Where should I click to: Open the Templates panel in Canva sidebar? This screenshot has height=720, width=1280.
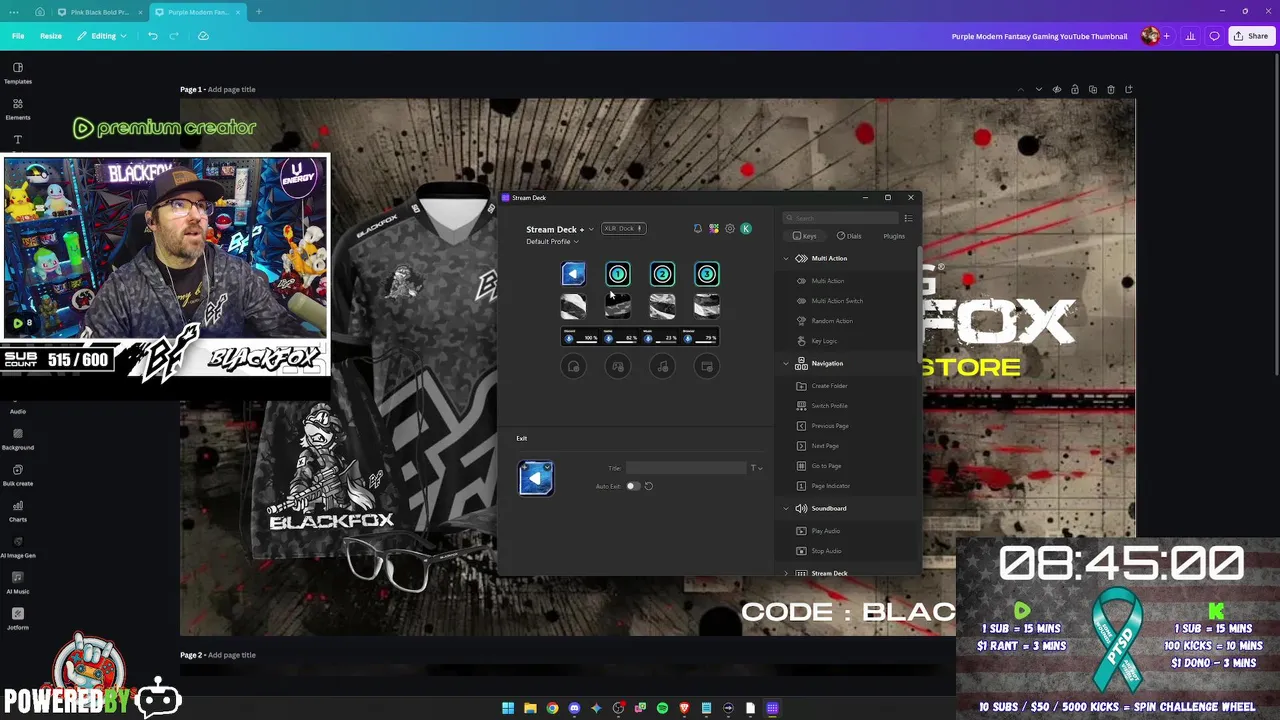point(18,73)
